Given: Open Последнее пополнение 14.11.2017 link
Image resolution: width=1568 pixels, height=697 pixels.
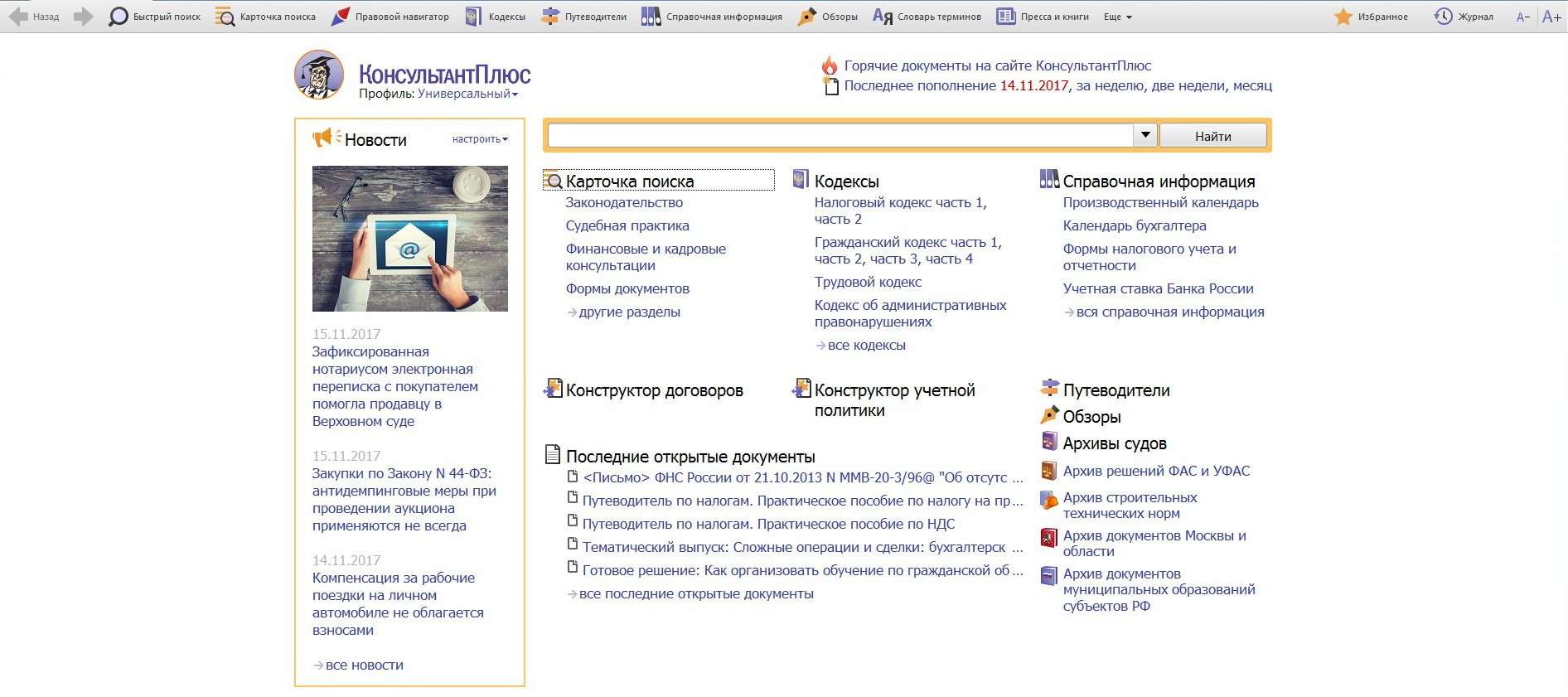Looking at the screenshot, I should 956,85.
